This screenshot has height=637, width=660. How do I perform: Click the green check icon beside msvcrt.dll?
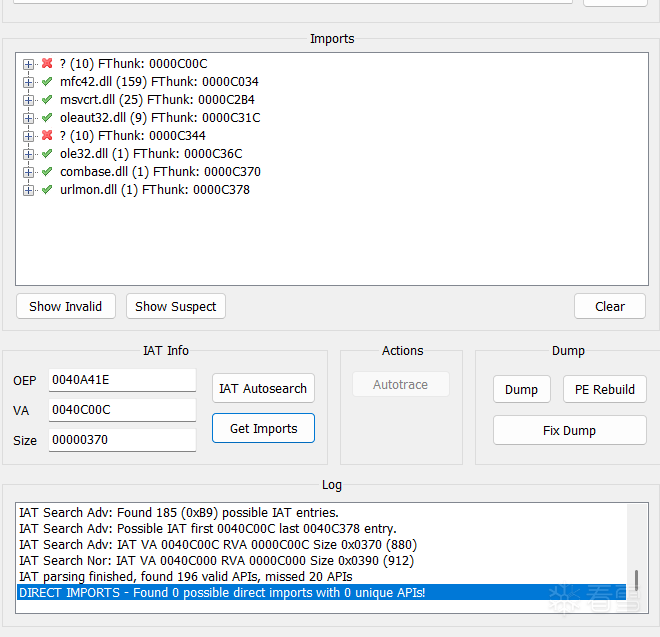point(47,99)
